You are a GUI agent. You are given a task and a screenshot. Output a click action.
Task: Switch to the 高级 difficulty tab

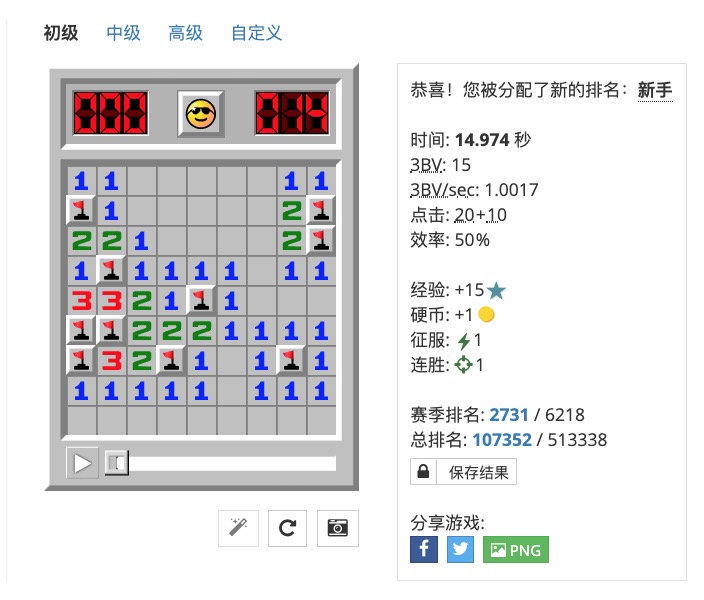click(x=185, y=33)
